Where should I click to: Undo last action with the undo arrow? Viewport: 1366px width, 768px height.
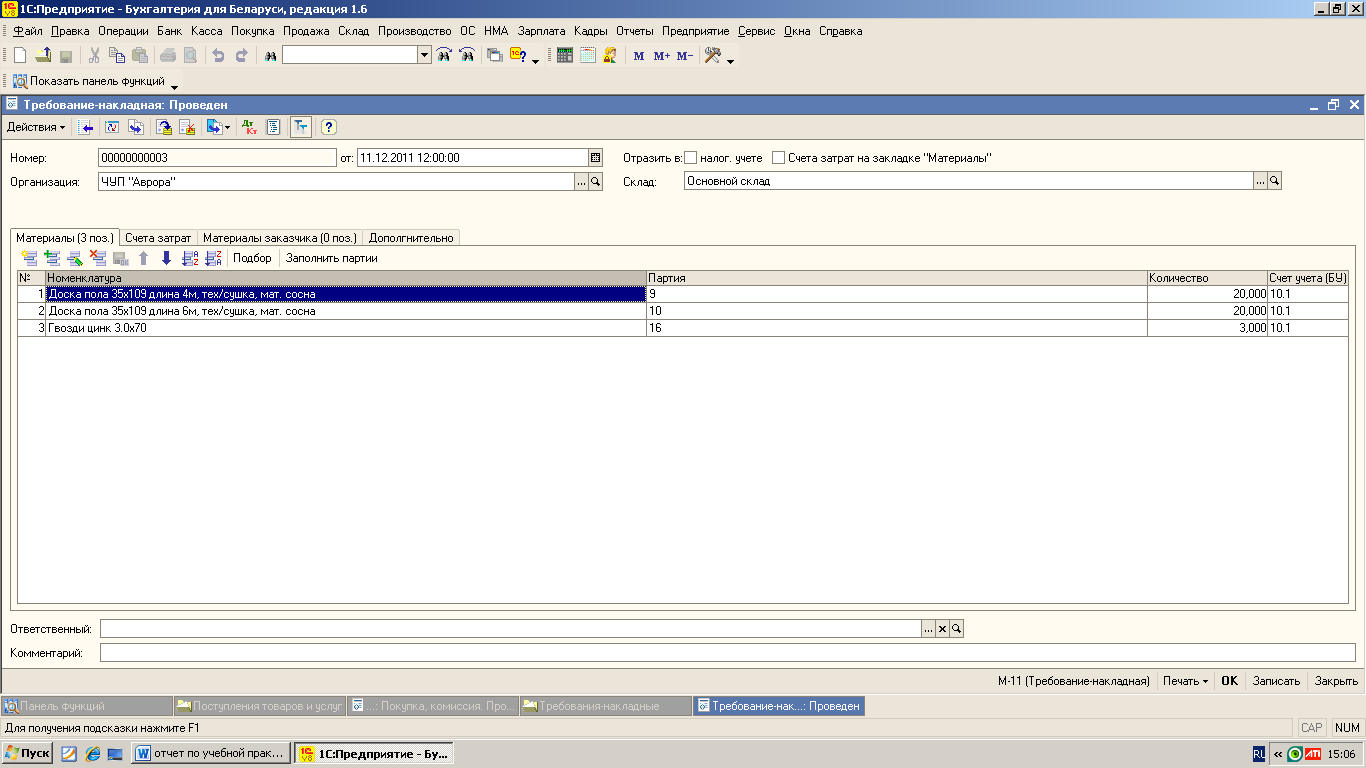tap(217, 56)
